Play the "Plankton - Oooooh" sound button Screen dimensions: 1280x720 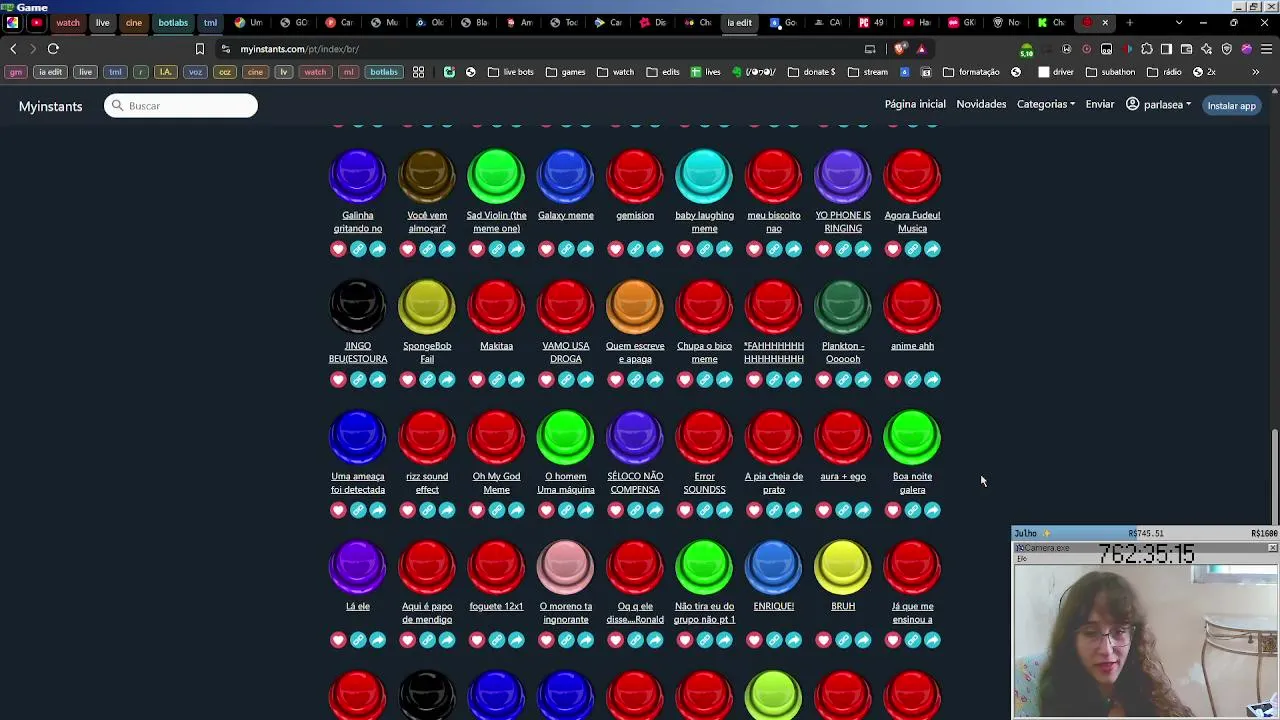pos(843,306)
